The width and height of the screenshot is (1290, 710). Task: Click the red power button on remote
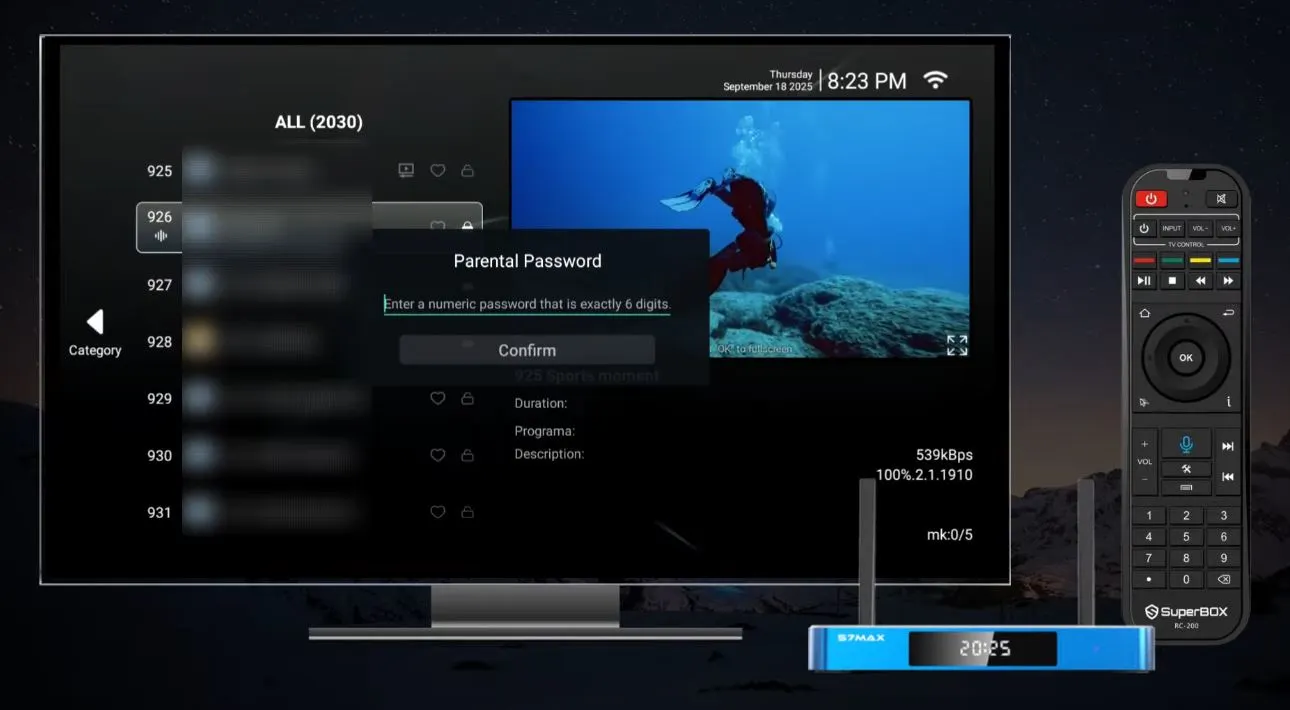[1151, 199]
